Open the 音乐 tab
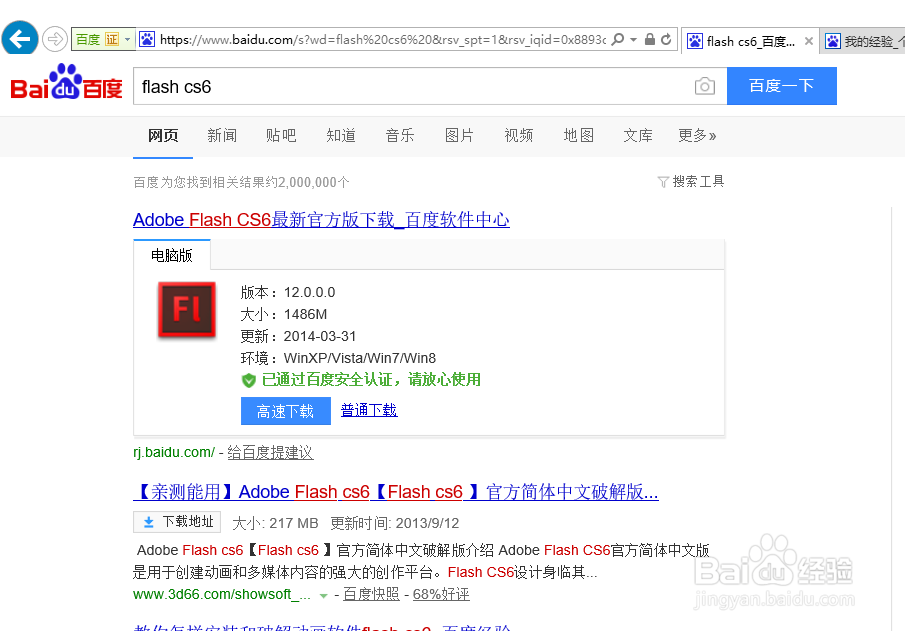 [x=400, y=136]
